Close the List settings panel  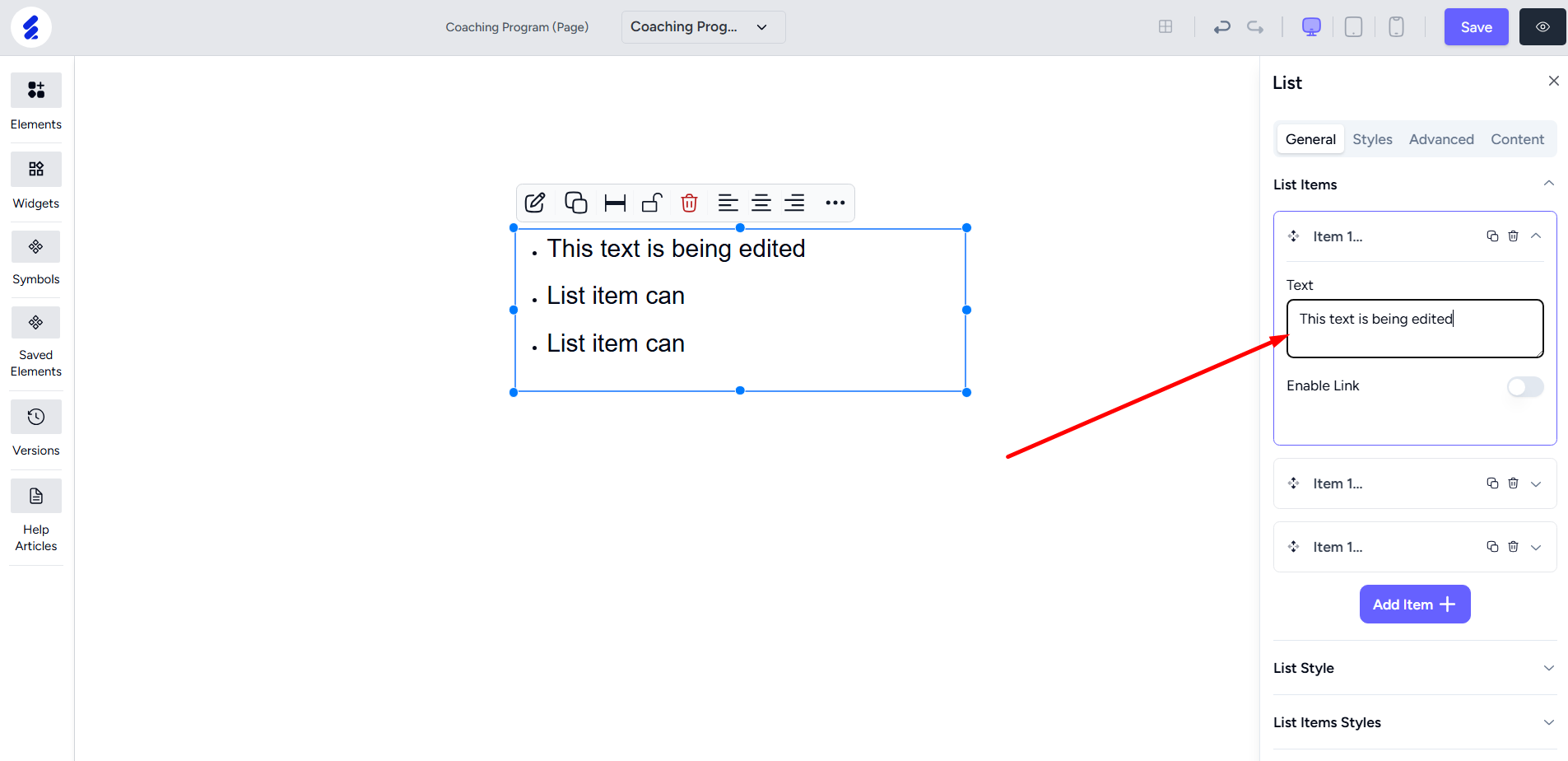coord(1553,81)
